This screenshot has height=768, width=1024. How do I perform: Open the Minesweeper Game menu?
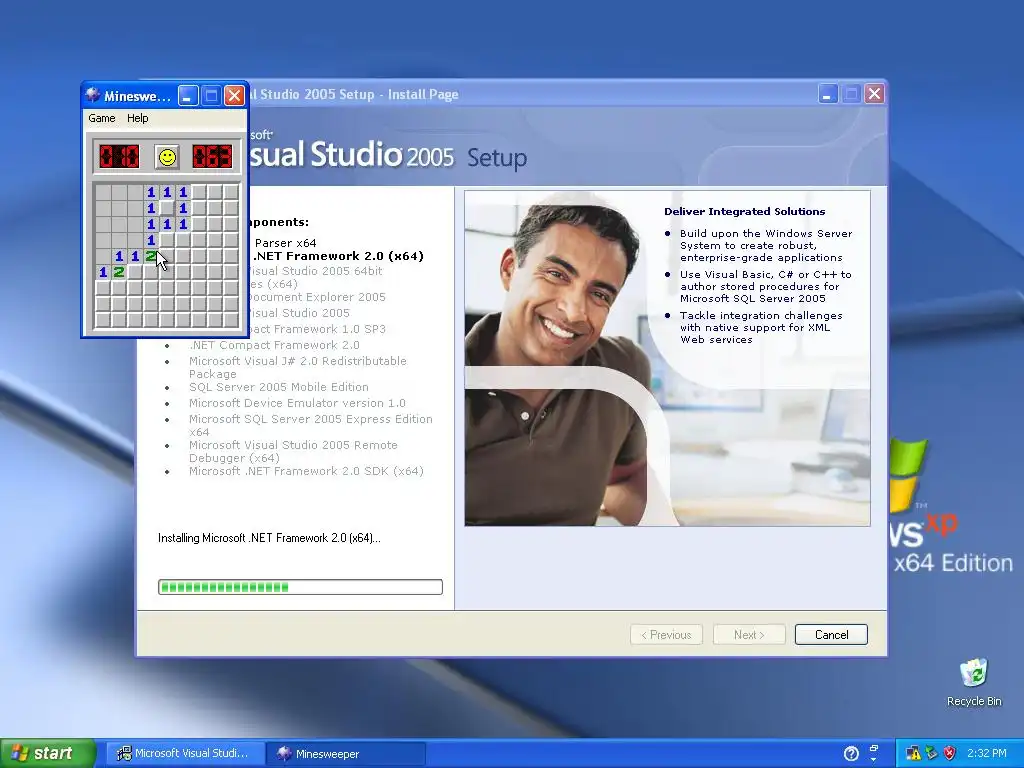coord(102,118)
